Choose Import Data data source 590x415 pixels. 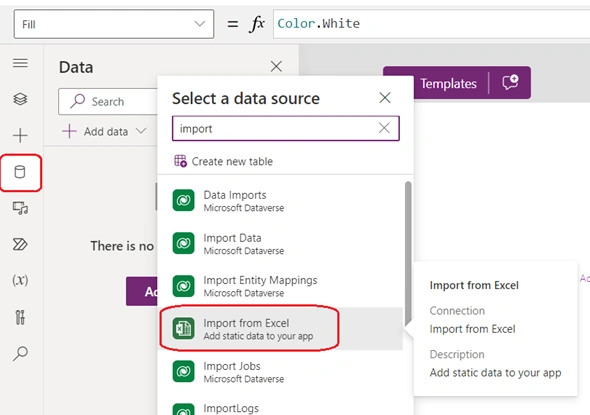pos(280,243)
